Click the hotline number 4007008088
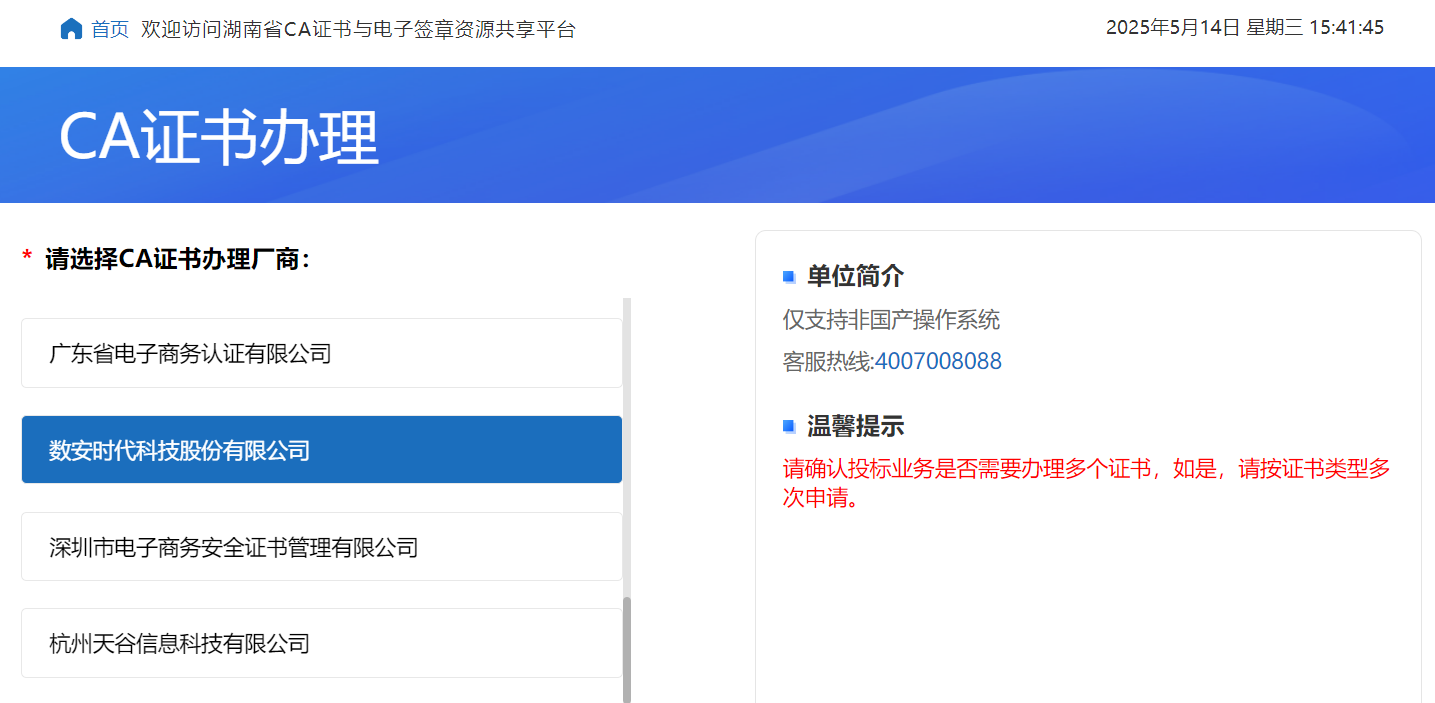Screen dimensions: 1435x703 pos(938,361)
